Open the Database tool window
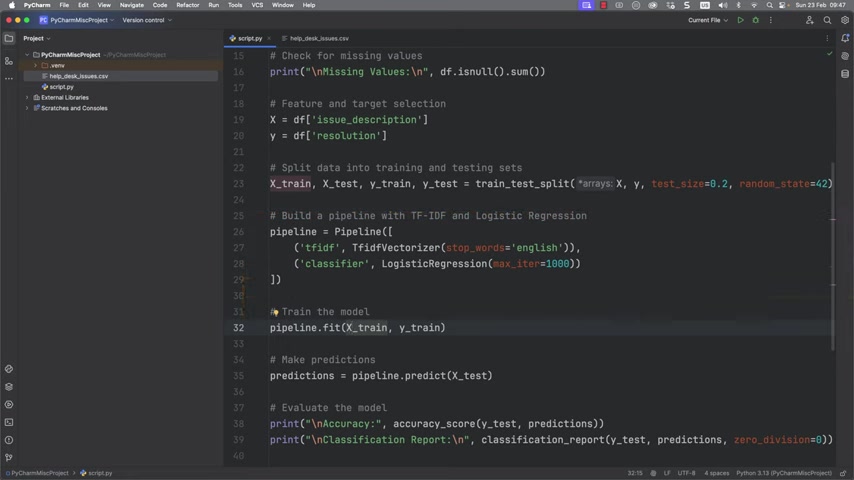 click(845, 74)
